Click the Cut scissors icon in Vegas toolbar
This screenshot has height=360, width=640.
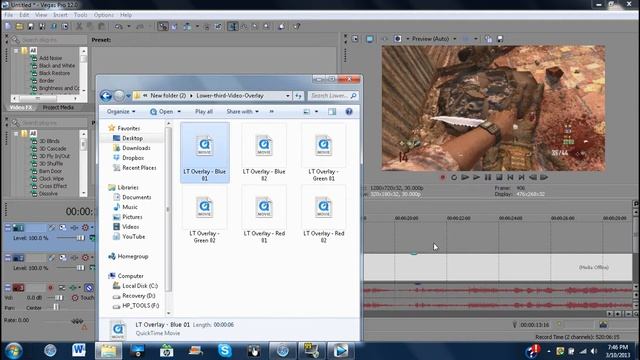tap(79, 27)
